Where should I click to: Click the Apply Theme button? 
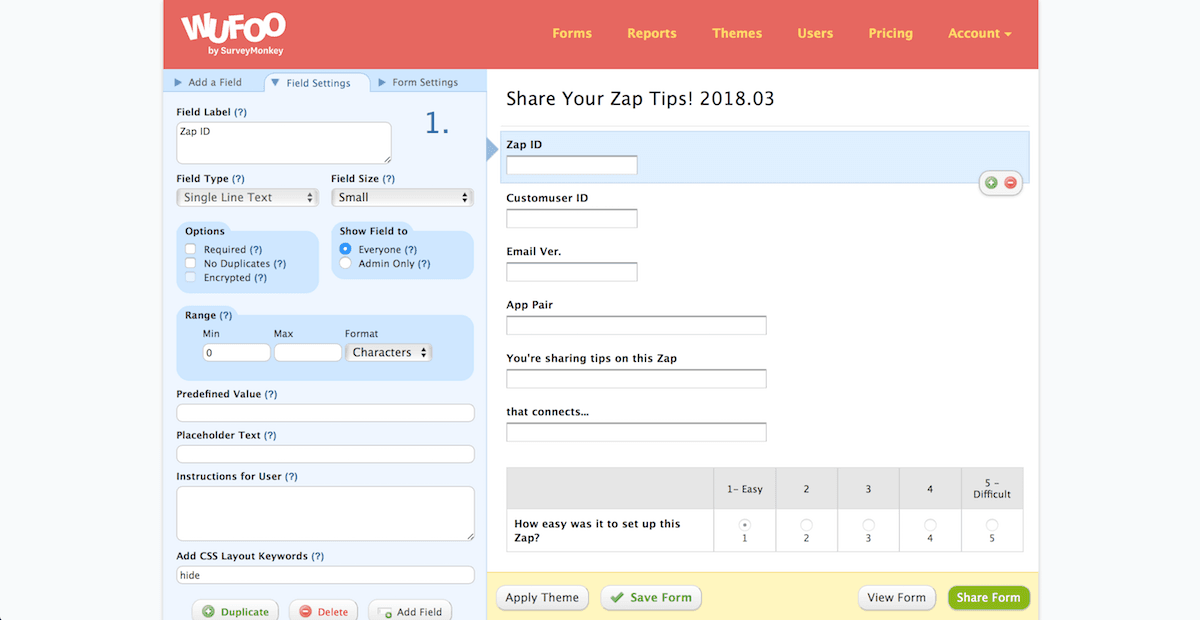pos(542,598)
